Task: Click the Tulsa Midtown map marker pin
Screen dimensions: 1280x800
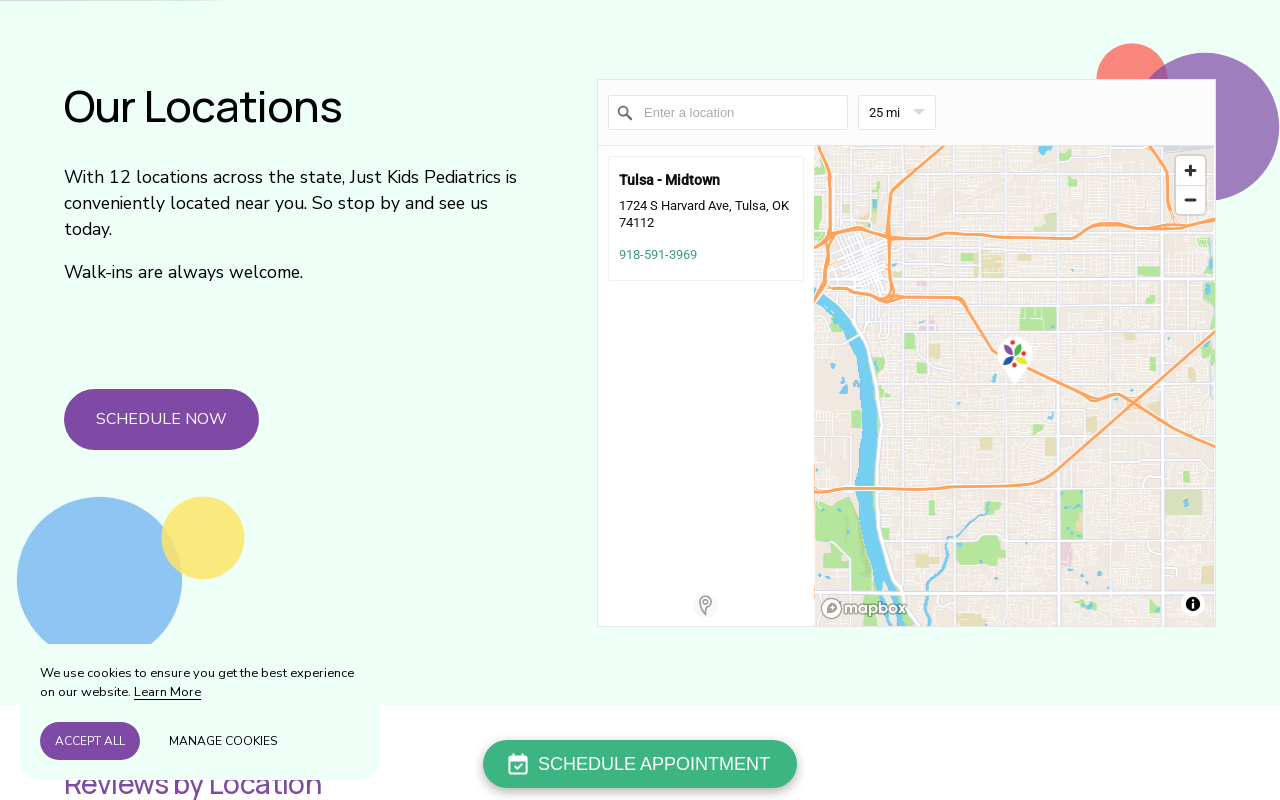Action: (x=1015, y=360)
